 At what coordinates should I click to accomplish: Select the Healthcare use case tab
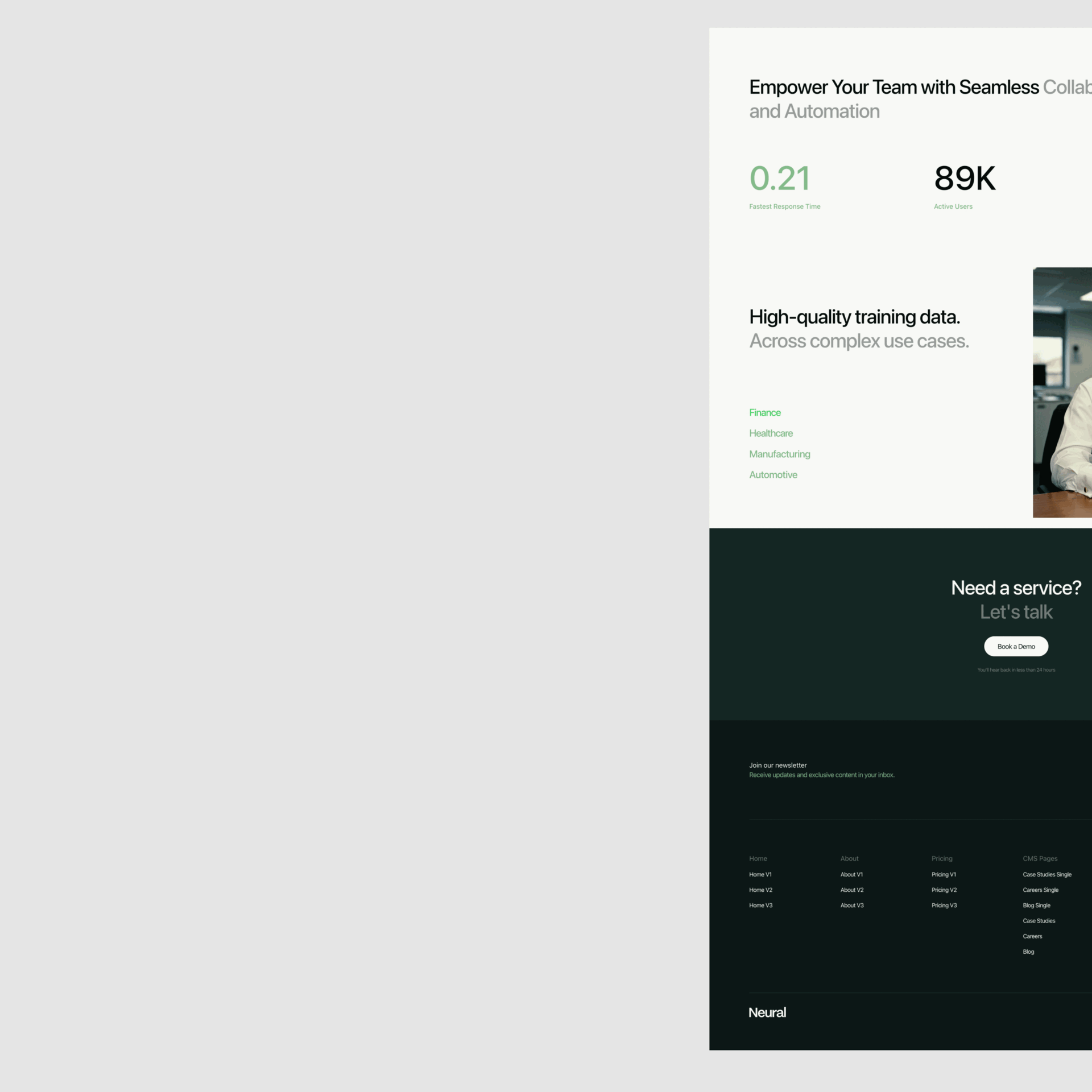(771, 433)
